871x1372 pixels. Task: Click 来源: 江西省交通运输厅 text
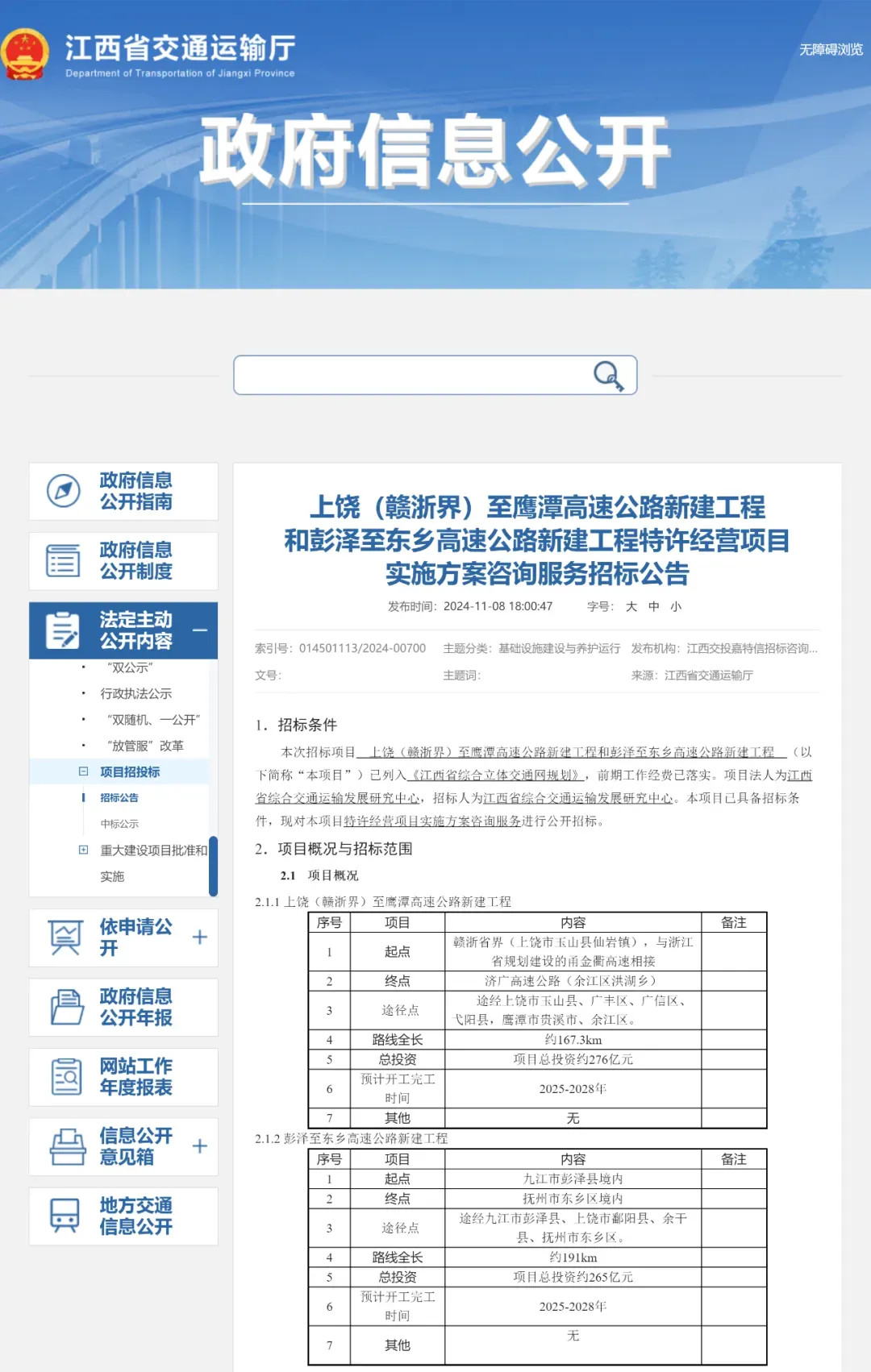click(692, 675)
